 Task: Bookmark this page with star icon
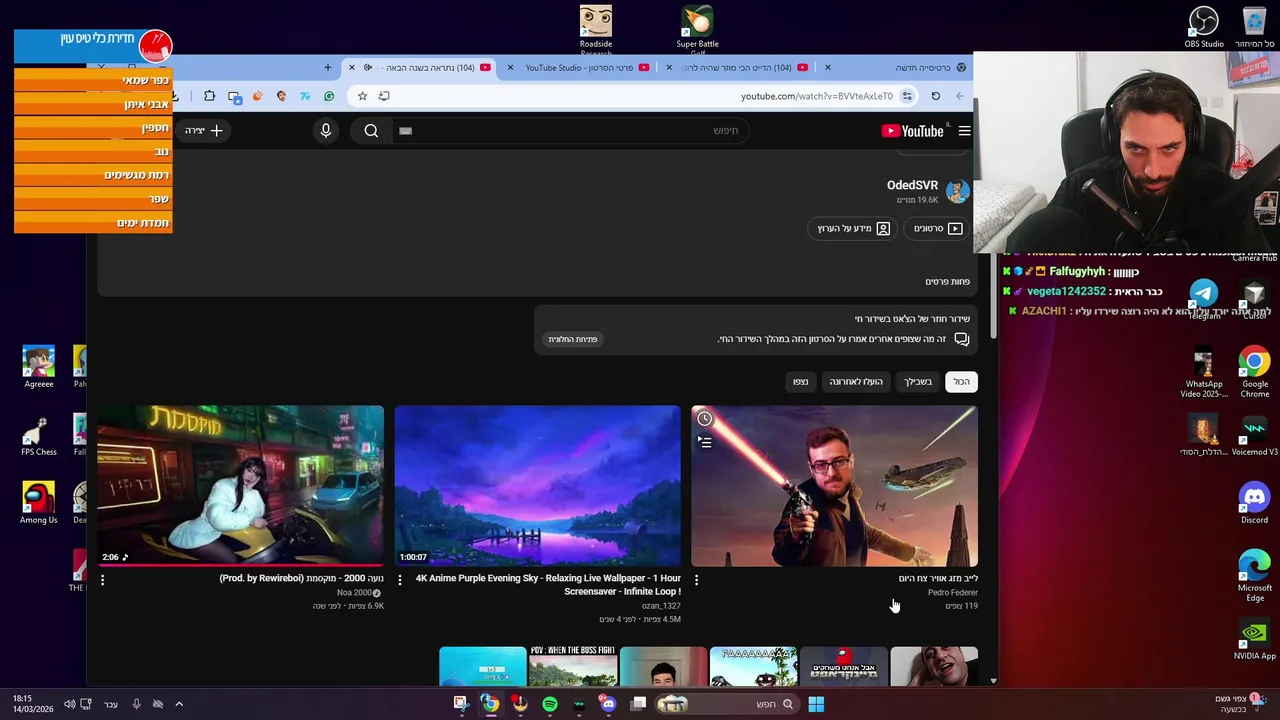[x=362, y=96]
